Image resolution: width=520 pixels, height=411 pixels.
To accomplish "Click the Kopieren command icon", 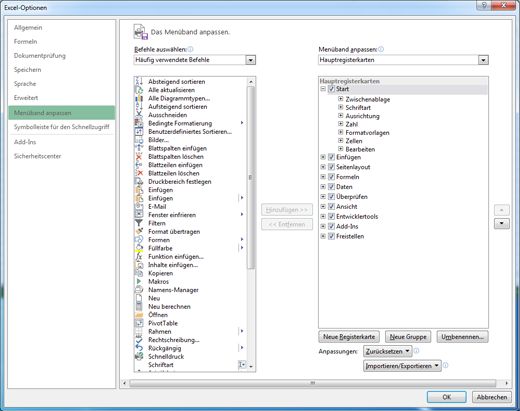I will (139, 273).
